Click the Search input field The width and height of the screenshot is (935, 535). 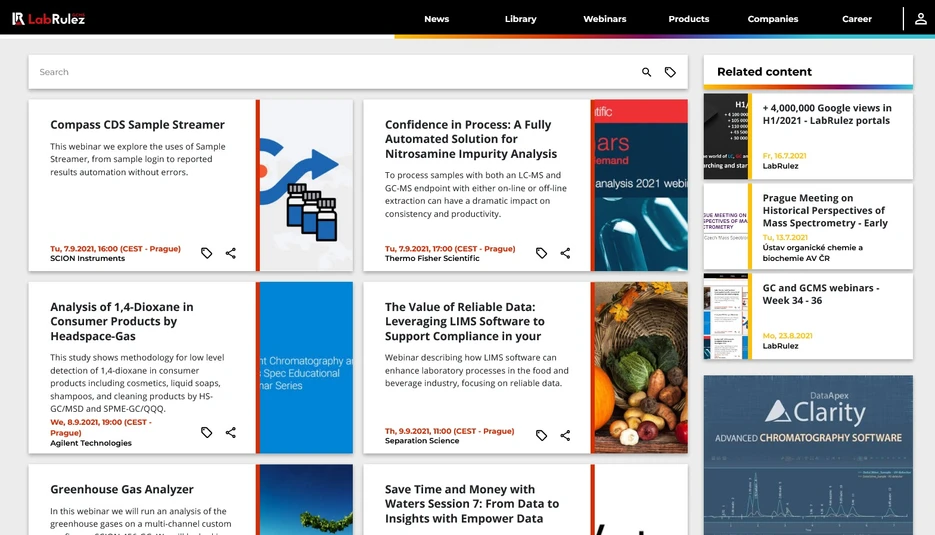point(334,72)
